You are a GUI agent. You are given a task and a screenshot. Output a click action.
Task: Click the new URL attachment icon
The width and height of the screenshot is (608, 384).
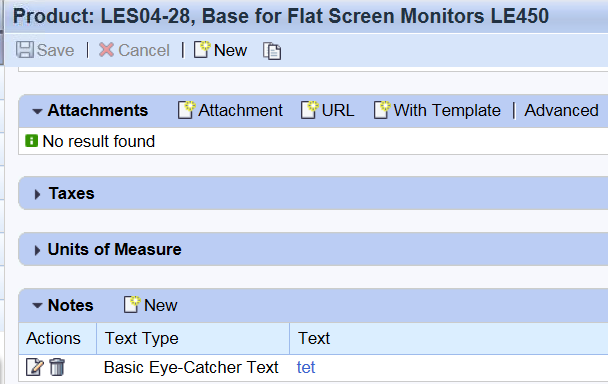[309, 110]
